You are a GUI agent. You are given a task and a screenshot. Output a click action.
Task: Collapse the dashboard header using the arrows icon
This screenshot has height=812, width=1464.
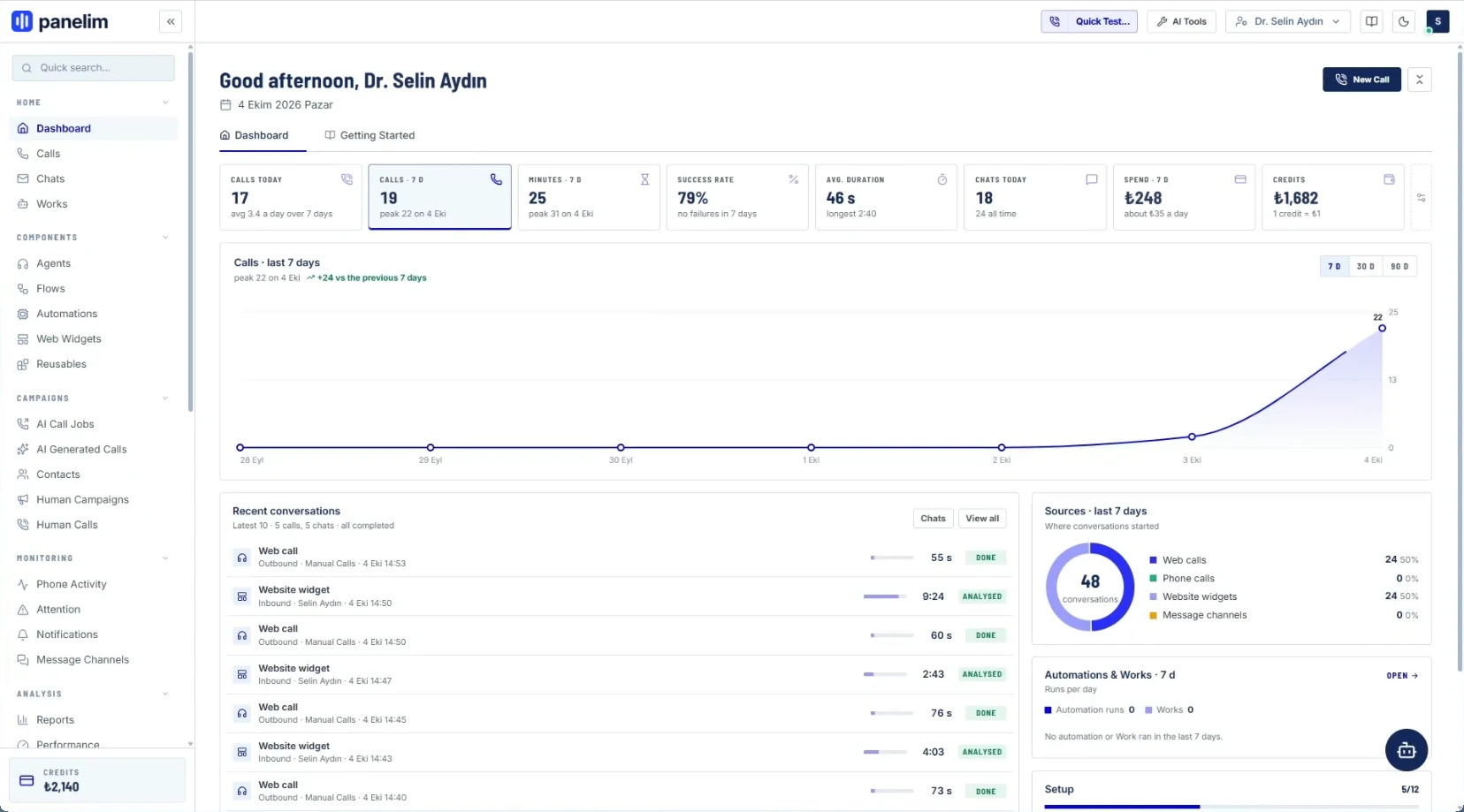[x=1420, y=80]
